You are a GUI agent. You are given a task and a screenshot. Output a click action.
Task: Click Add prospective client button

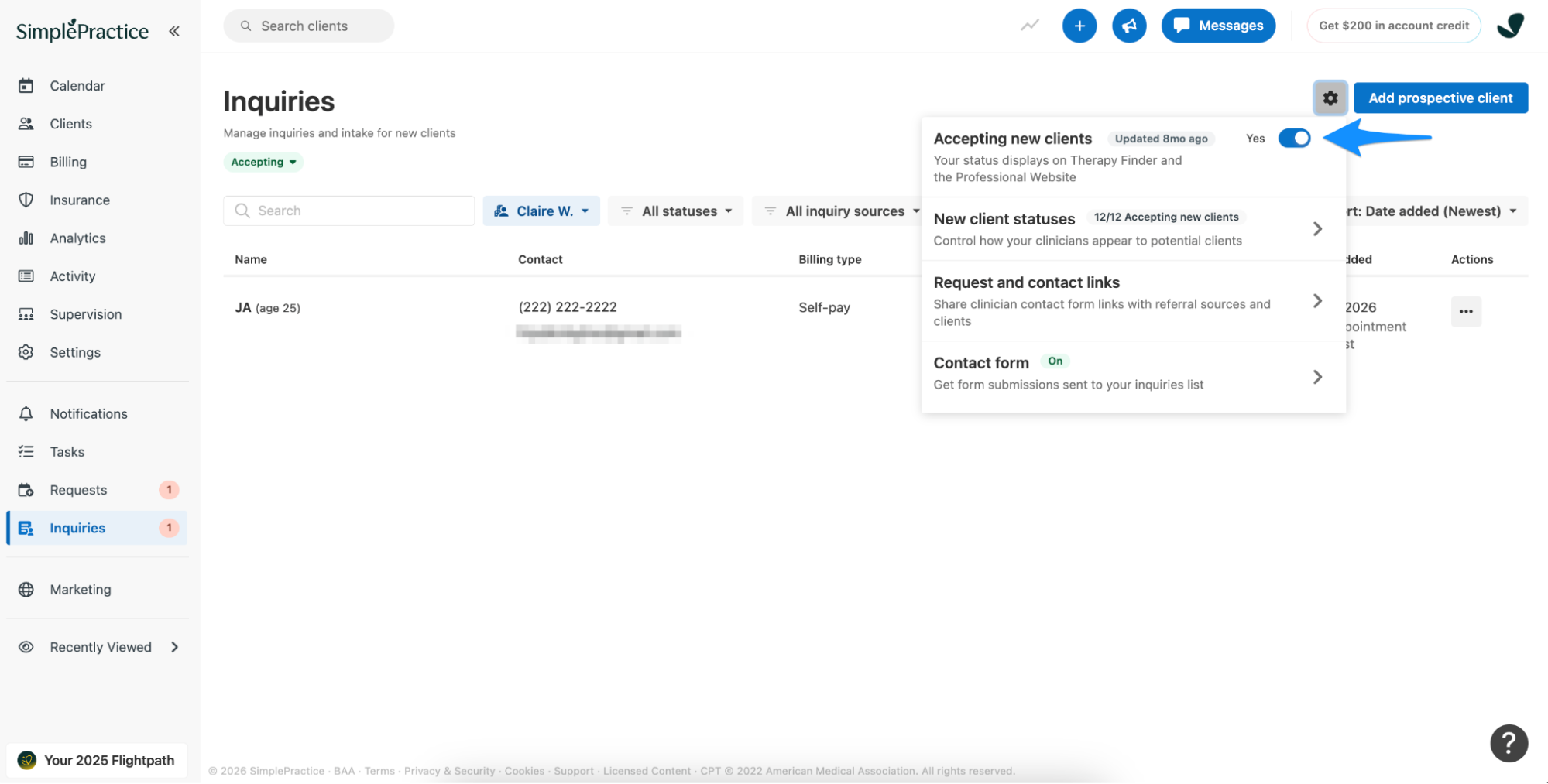tap(1440, 98)
